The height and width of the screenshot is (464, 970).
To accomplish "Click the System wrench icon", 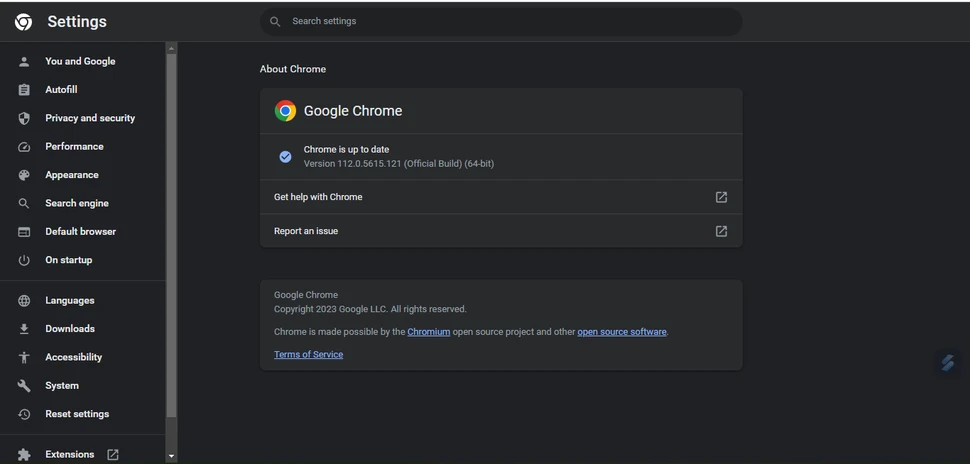I will coord(24,386).
